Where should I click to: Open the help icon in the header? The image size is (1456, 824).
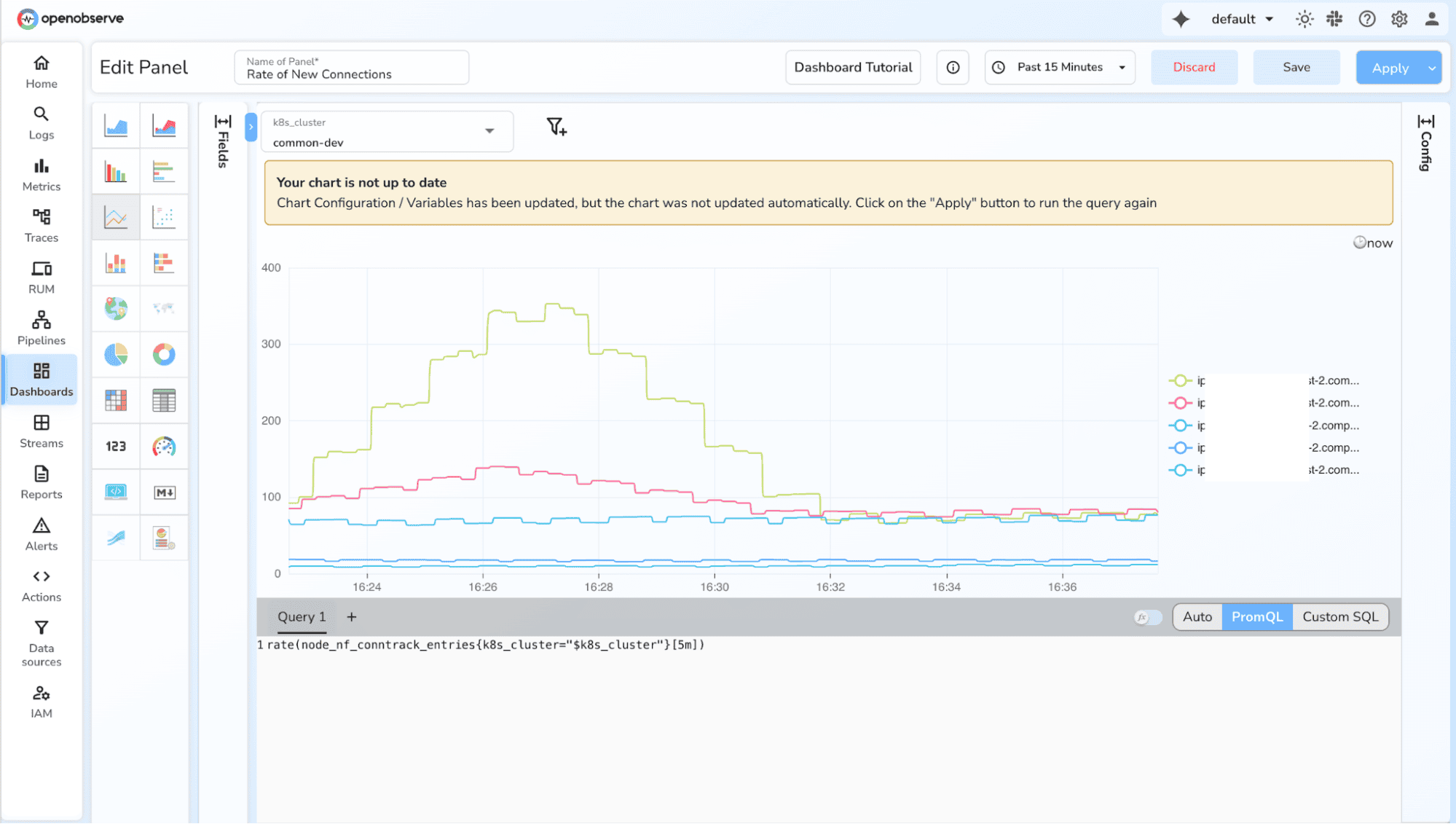point(1367,18)
